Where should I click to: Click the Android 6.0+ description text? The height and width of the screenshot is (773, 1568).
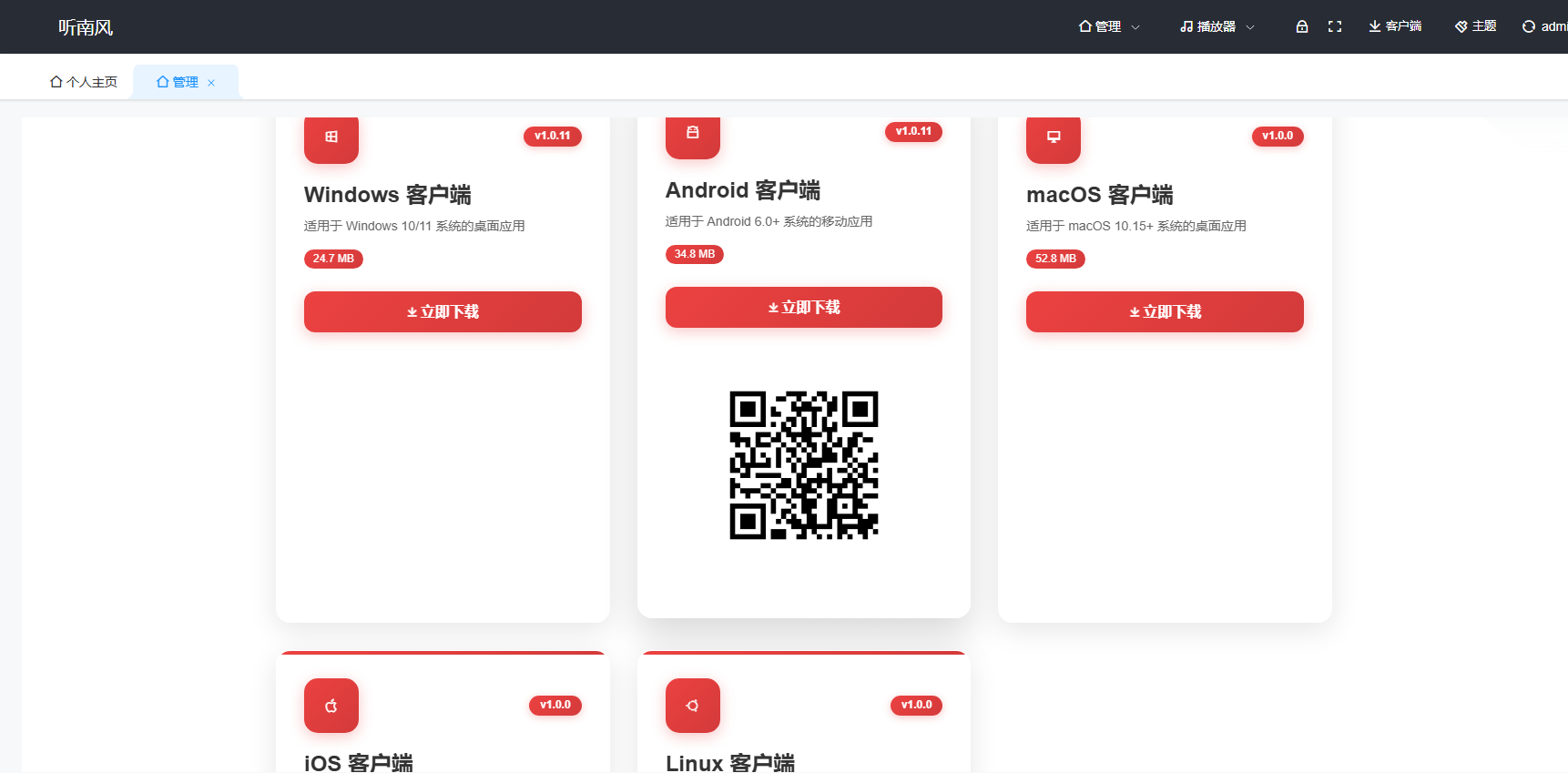(769, 221)
